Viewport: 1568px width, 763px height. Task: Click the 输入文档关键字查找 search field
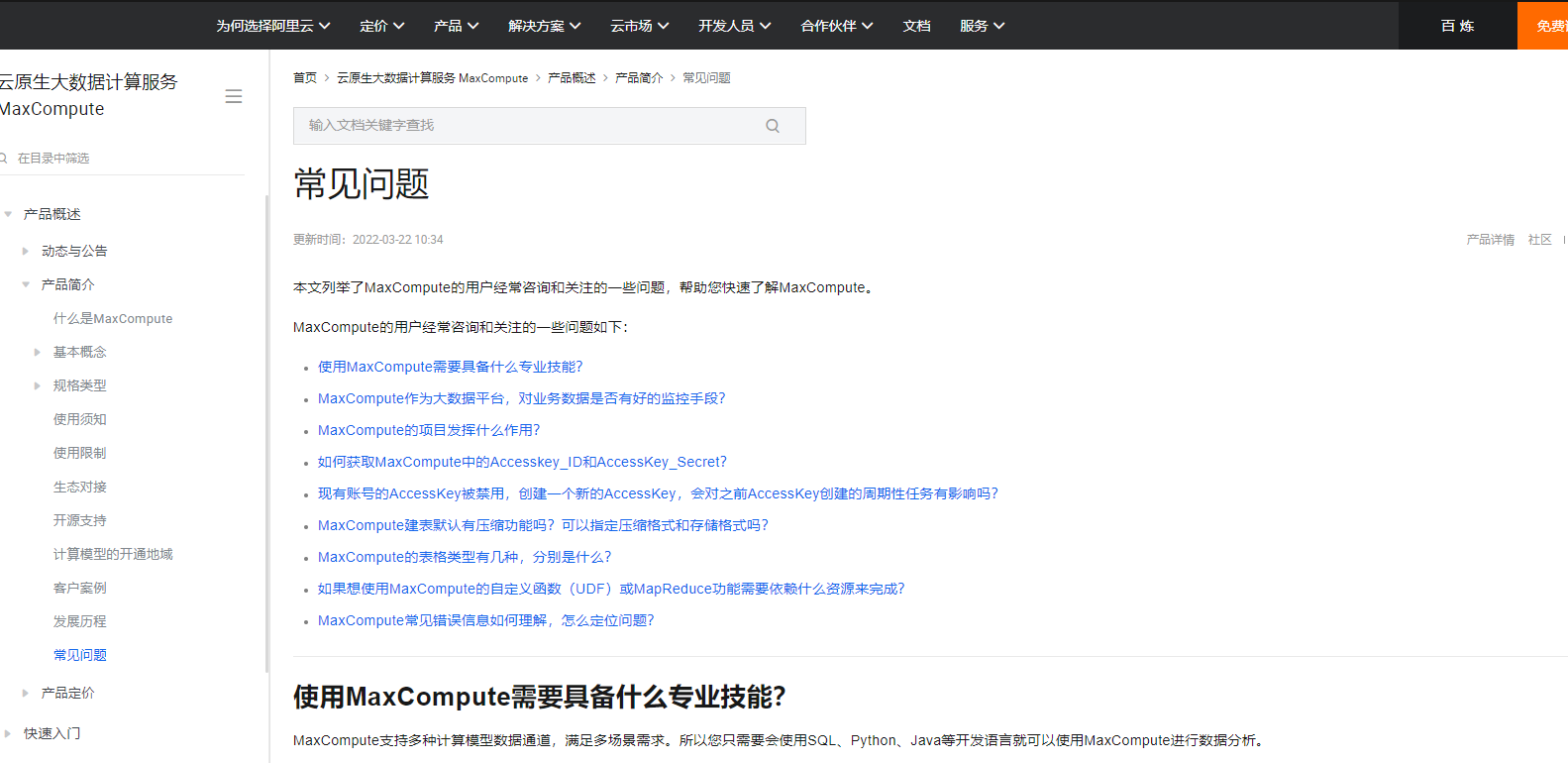point(550,126)
